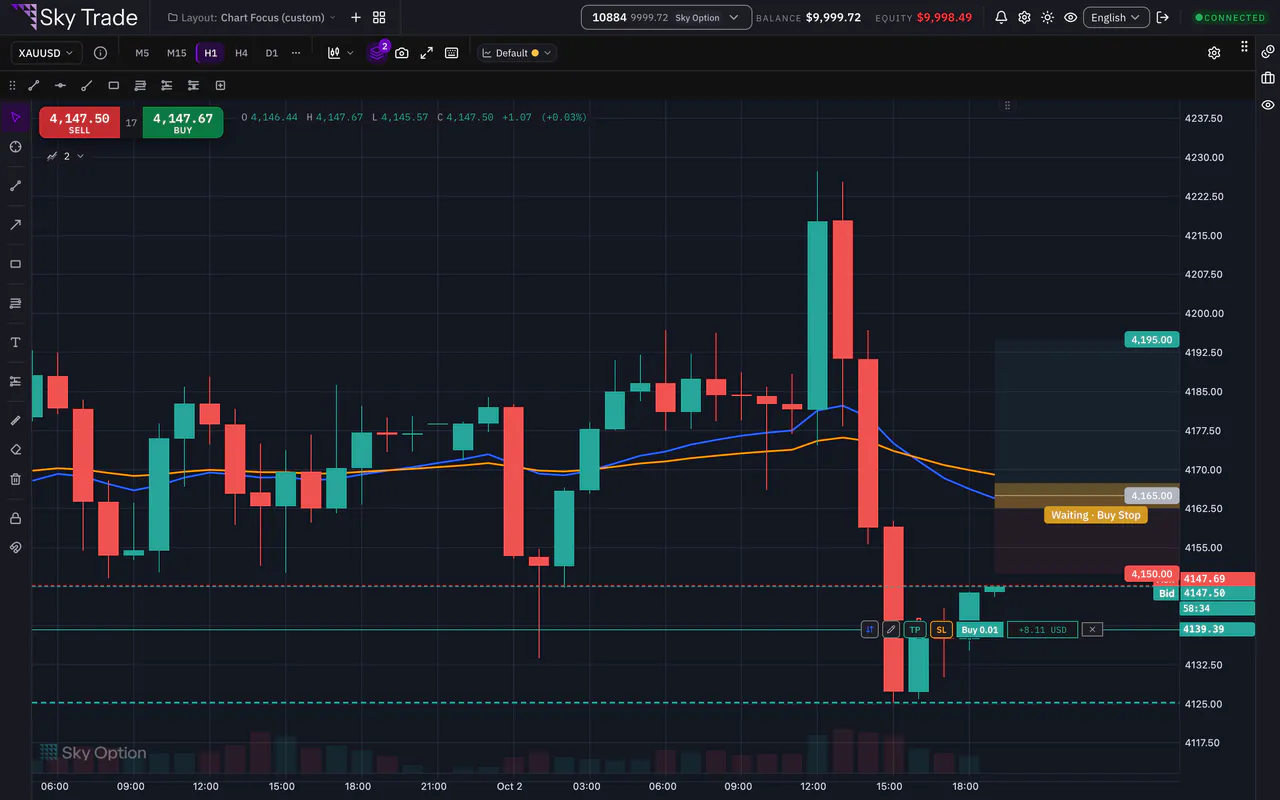Open the XAUUSD symbol dropdown
Screen dimensions: 1280x800
pos(47,53)
